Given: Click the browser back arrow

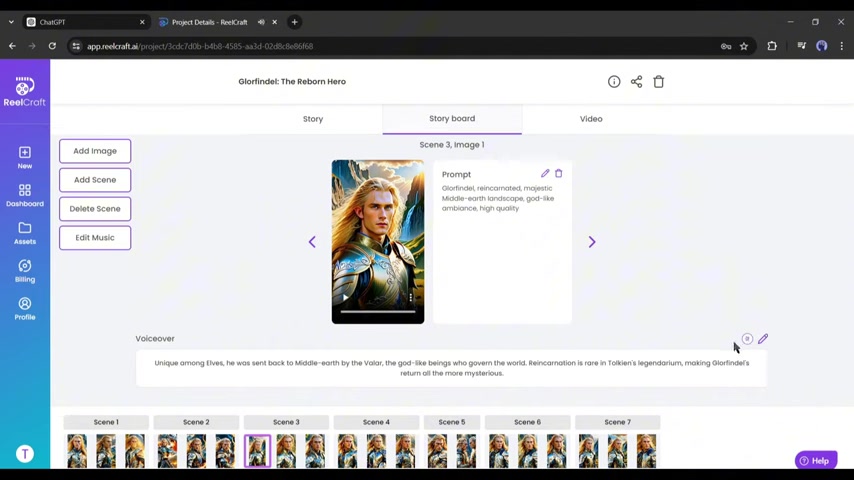Looking at the screenshot, I should (x=12, y=46).
